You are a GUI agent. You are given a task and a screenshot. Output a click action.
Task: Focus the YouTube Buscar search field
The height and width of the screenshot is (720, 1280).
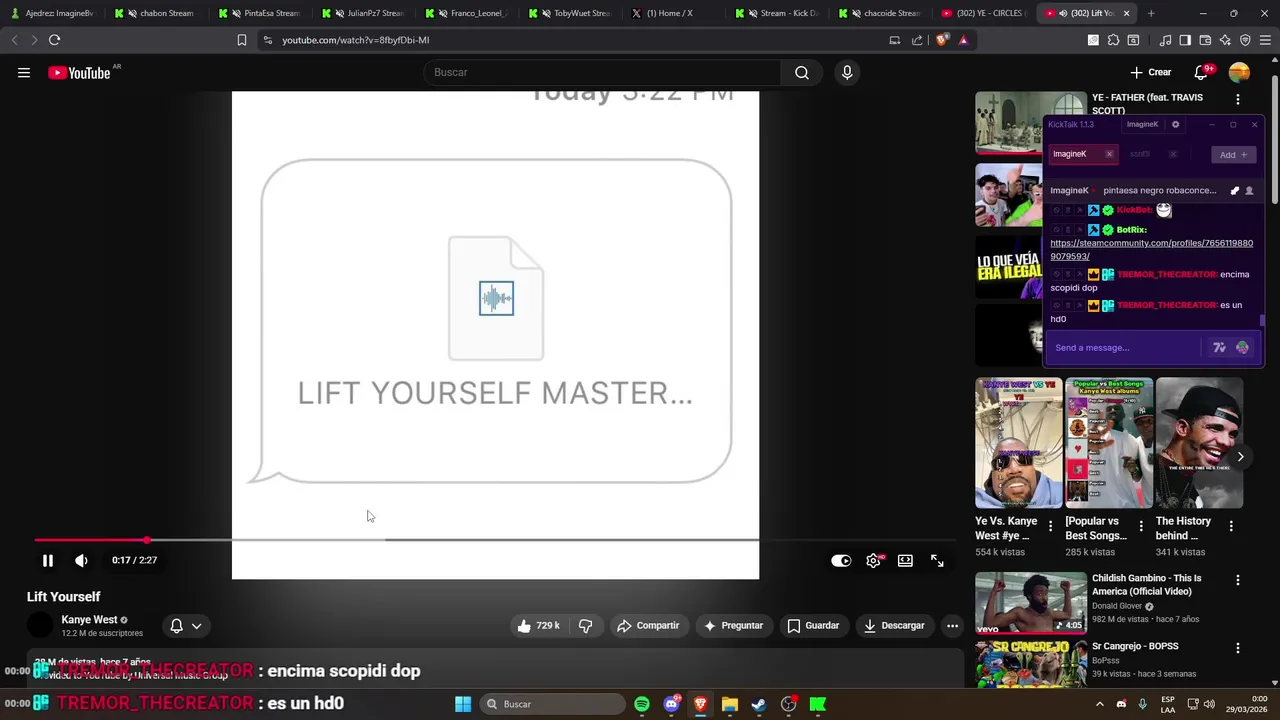point(602,72)
